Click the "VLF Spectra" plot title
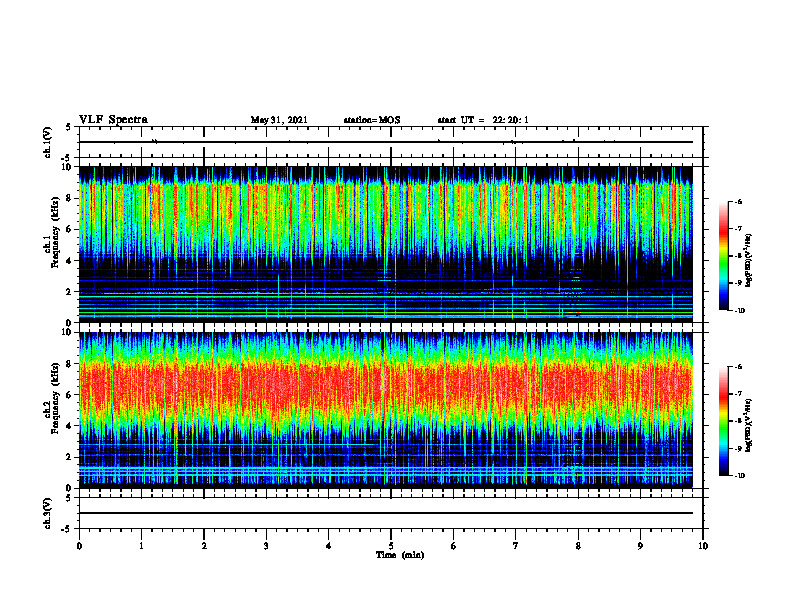 (113, 120)
